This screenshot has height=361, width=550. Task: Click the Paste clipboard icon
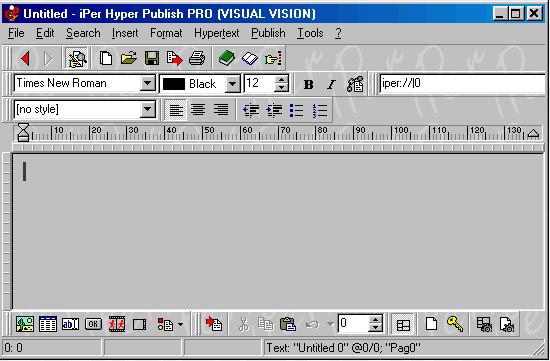[x=288, y=324]
